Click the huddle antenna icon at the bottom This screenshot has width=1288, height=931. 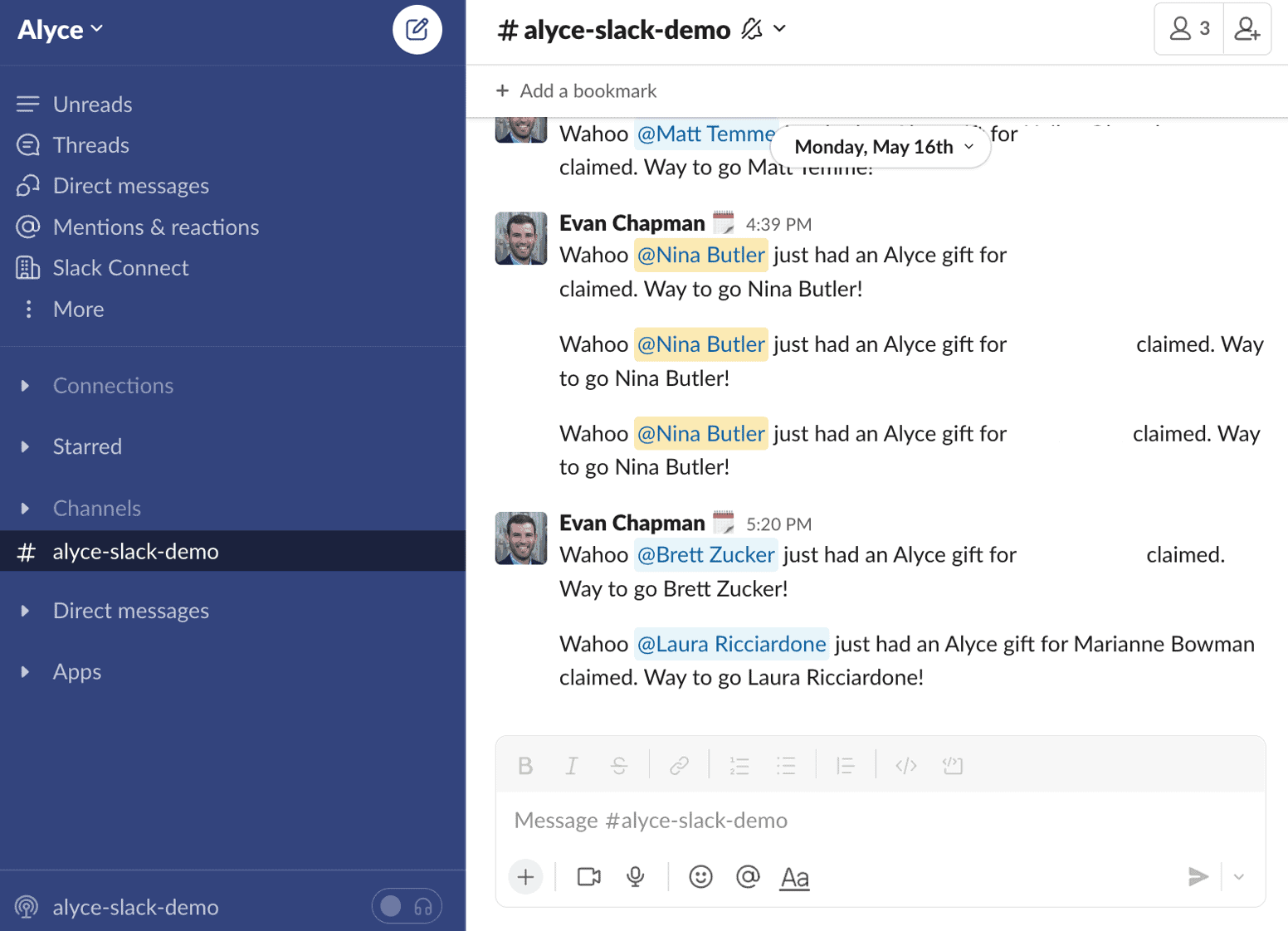point(27,907)
